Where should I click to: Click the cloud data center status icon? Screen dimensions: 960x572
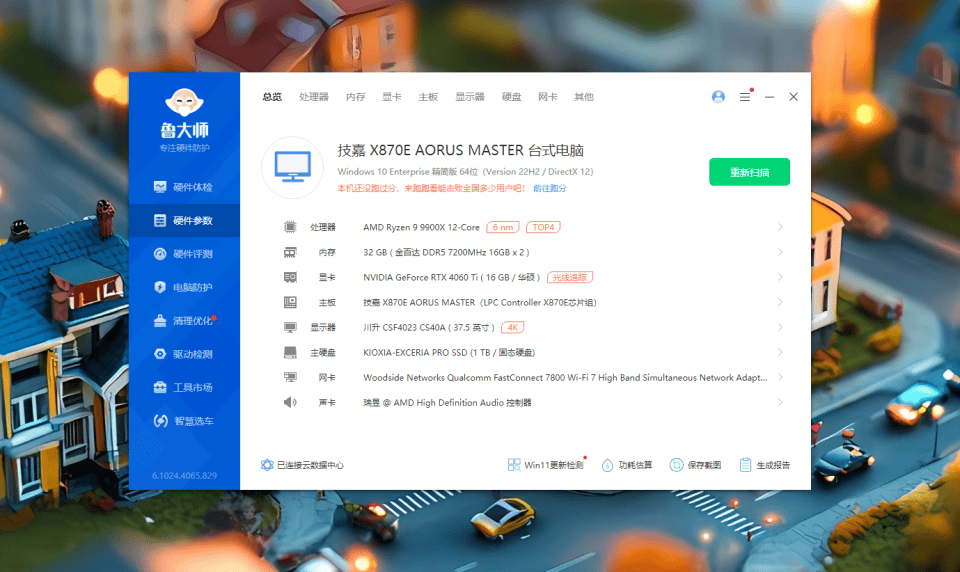[x=267, y=465]
